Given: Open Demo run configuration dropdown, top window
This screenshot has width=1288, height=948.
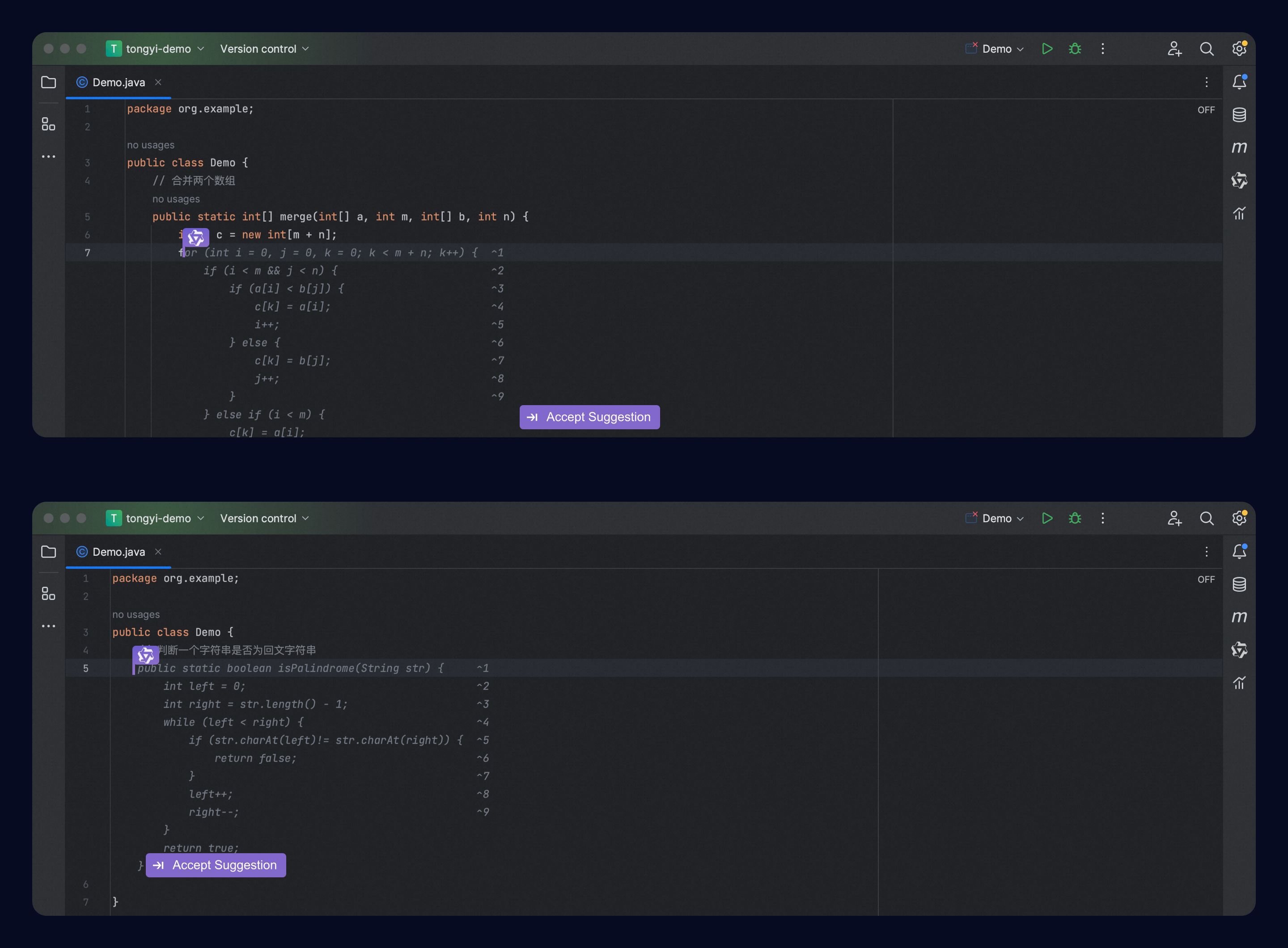Looking at the screenshot, I should (995, 49).
